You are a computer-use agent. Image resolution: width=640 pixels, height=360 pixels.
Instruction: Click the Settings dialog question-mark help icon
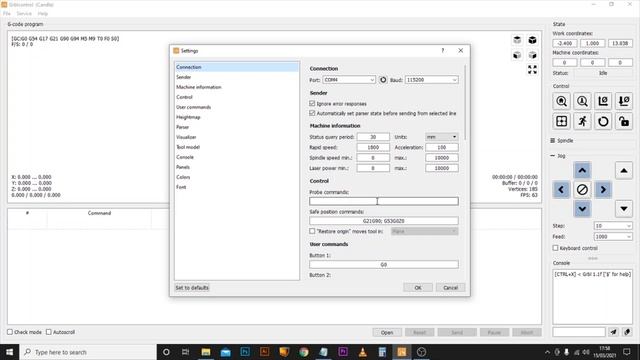click(x=443, y=51)
